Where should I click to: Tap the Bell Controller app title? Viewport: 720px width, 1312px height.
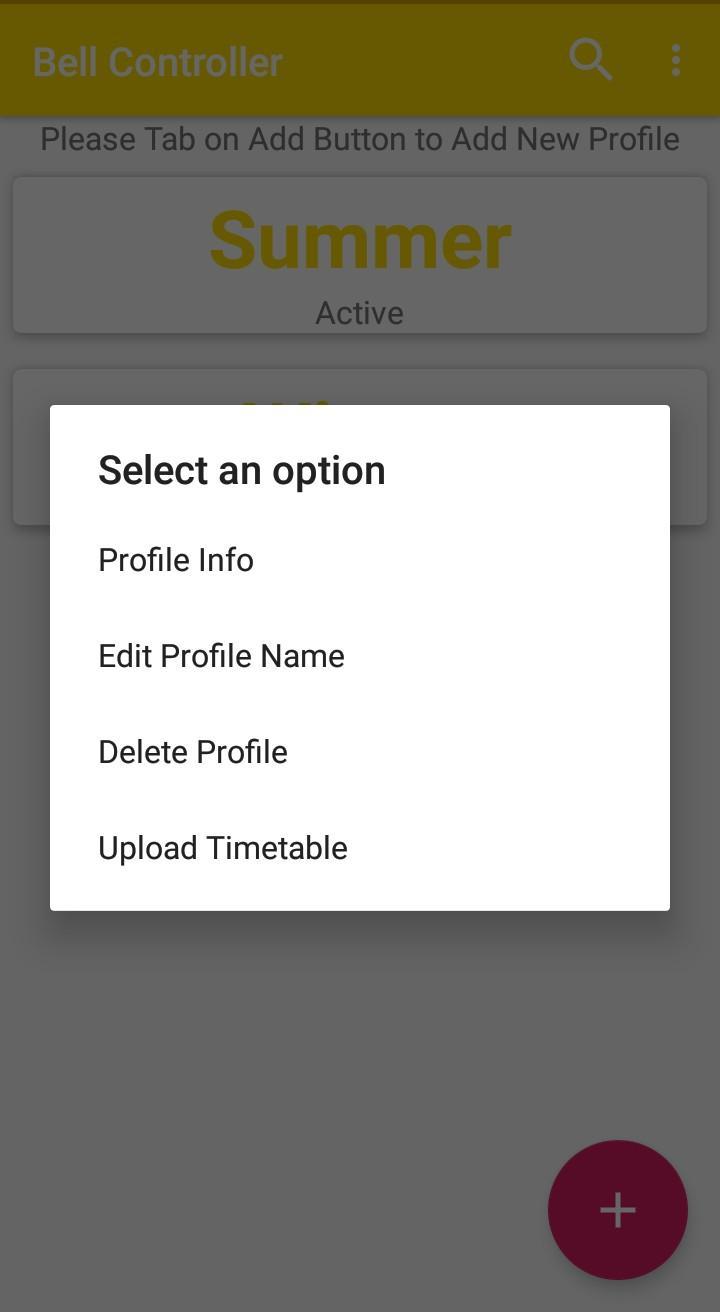[158, 62]
